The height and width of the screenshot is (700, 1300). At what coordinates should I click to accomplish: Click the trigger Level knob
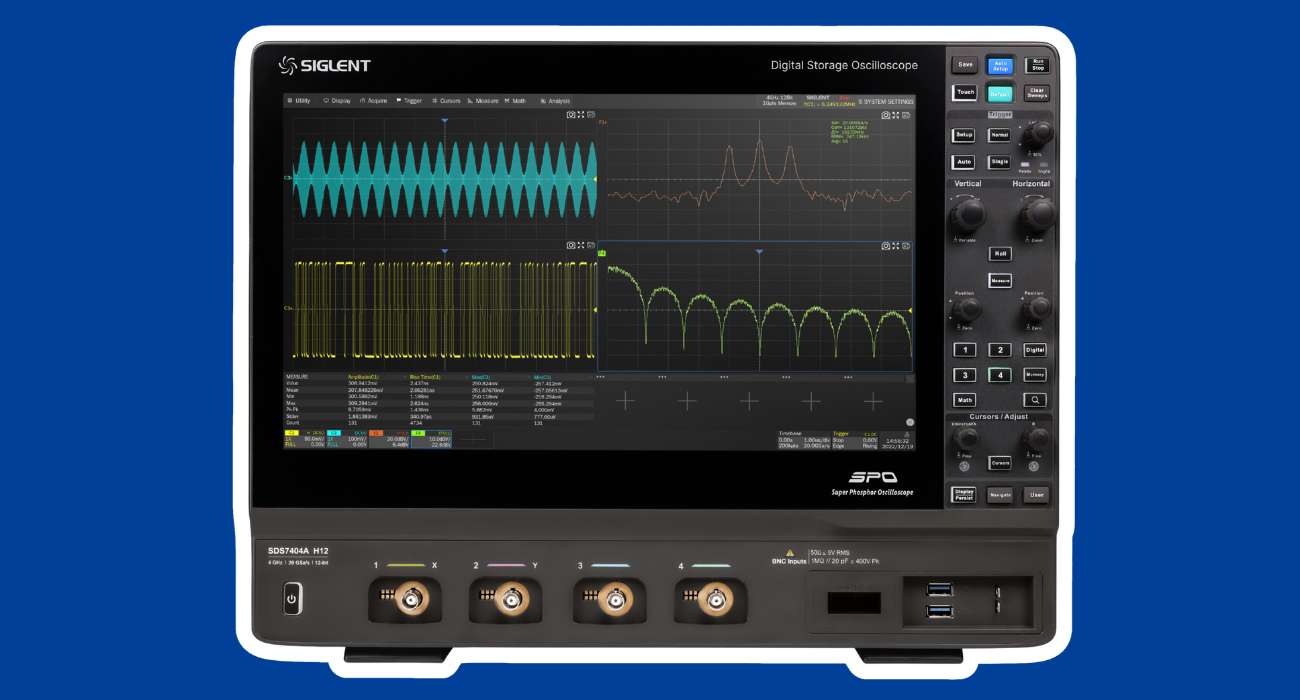(1040, 132)
